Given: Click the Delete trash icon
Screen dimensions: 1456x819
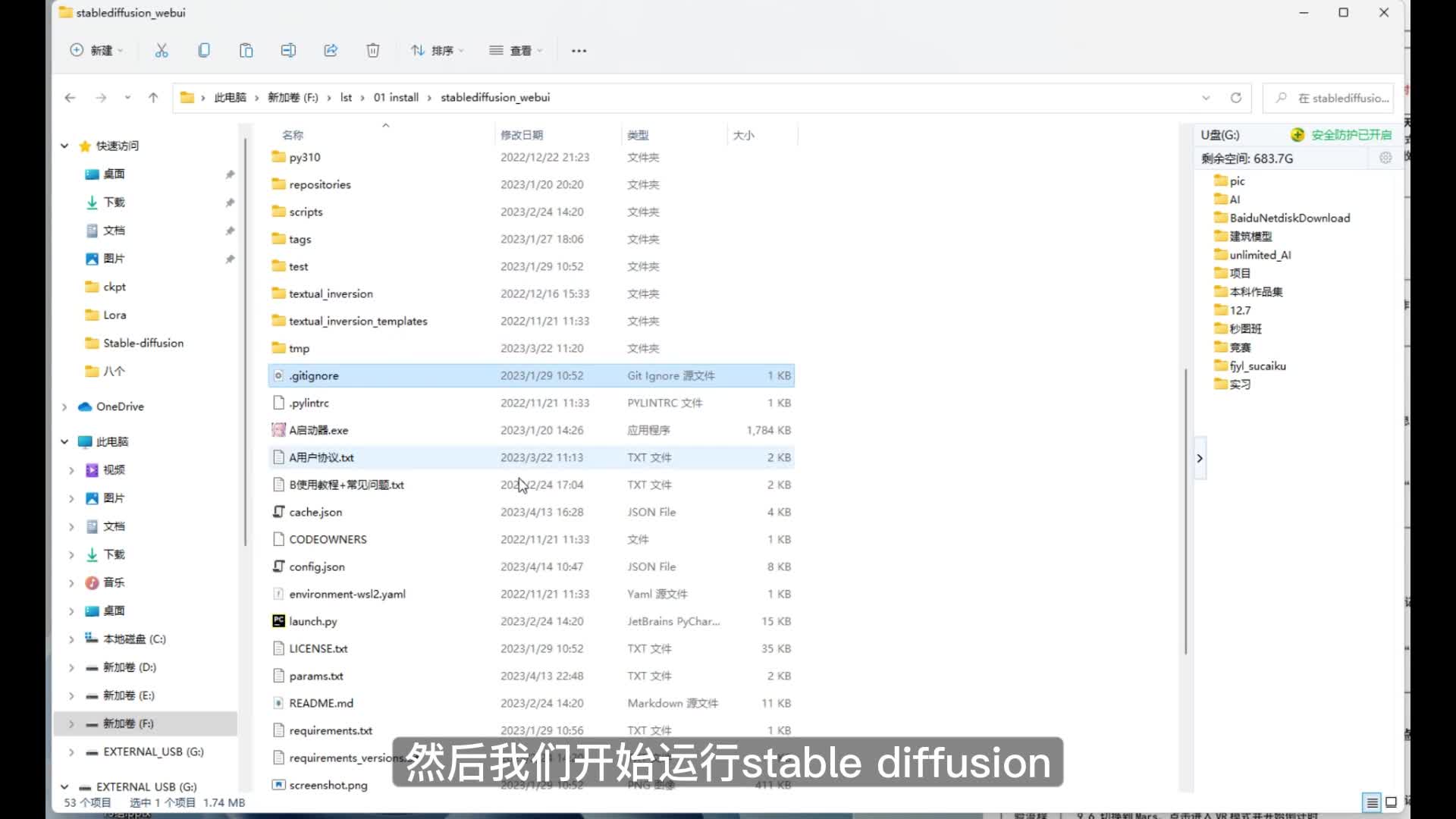Looking at the screenshot, I should pos(373,51).
